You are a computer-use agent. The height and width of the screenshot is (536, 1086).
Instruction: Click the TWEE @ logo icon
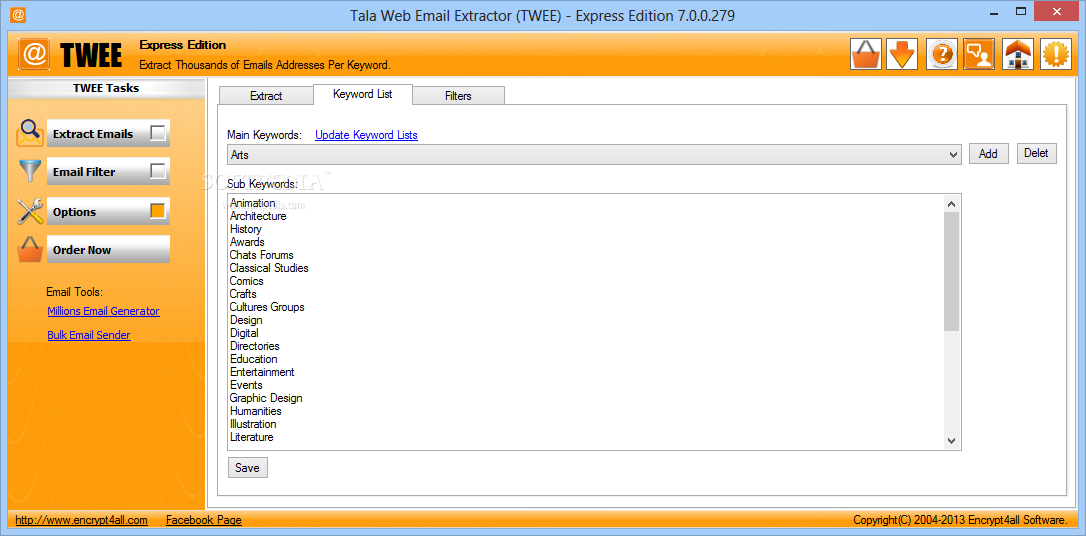tap(34, 55)
